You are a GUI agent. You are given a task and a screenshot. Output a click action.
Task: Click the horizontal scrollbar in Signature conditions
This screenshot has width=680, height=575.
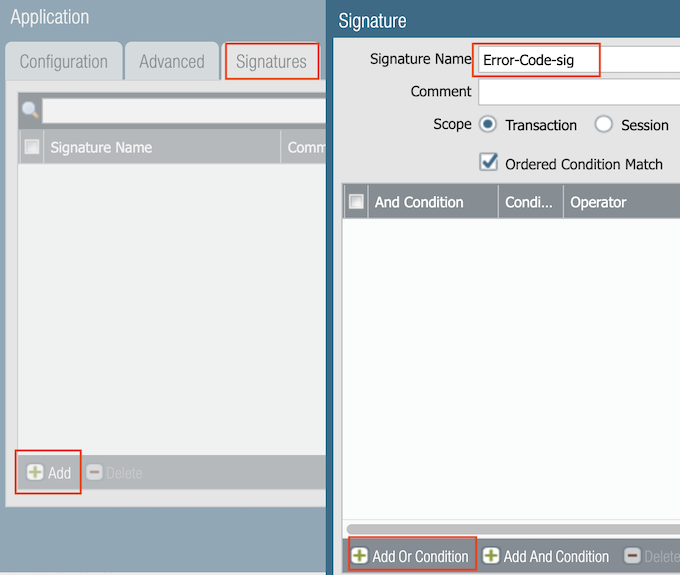tap(513, 529)
